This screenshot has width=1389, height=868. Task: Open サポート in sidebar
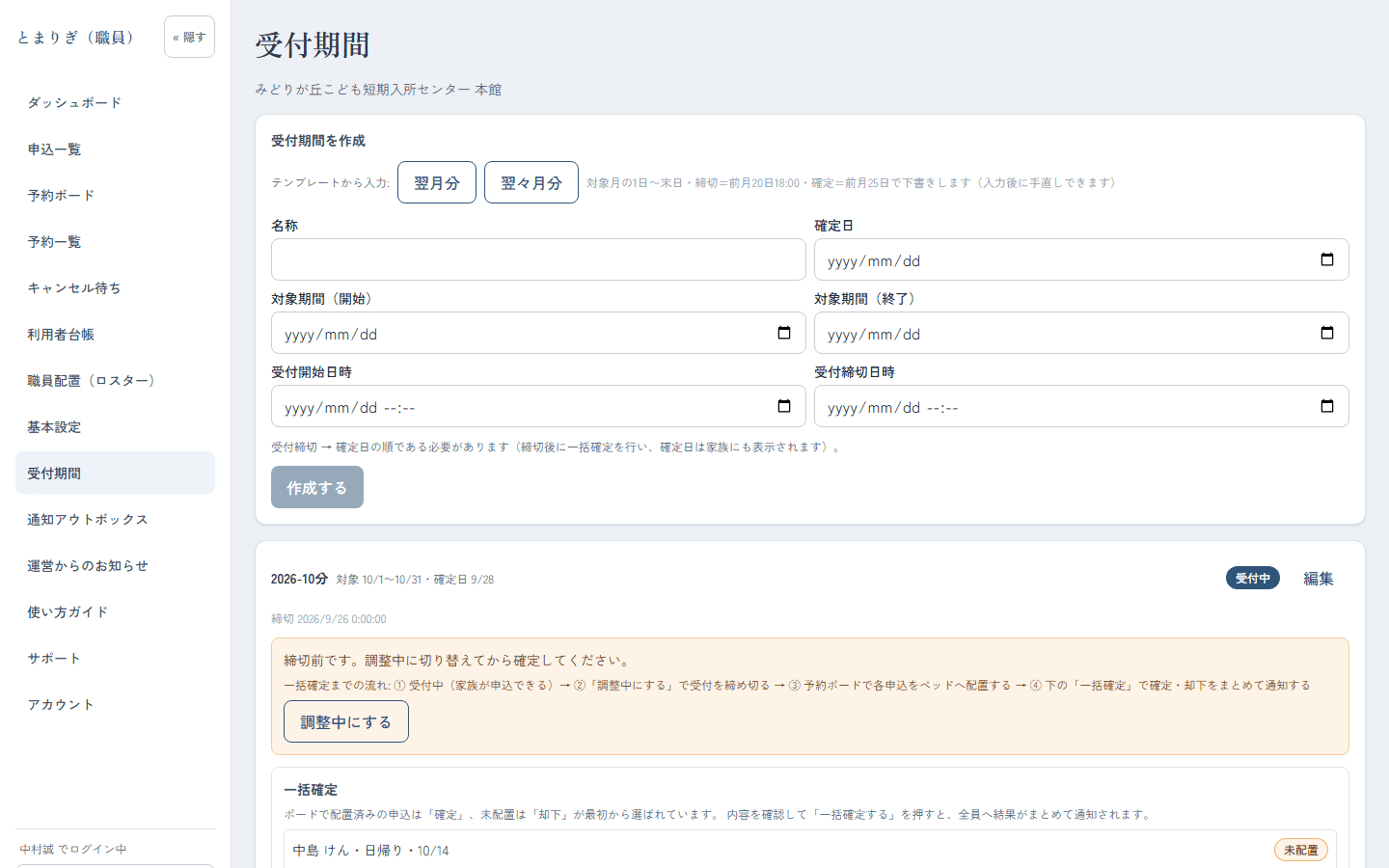(115, 658)
